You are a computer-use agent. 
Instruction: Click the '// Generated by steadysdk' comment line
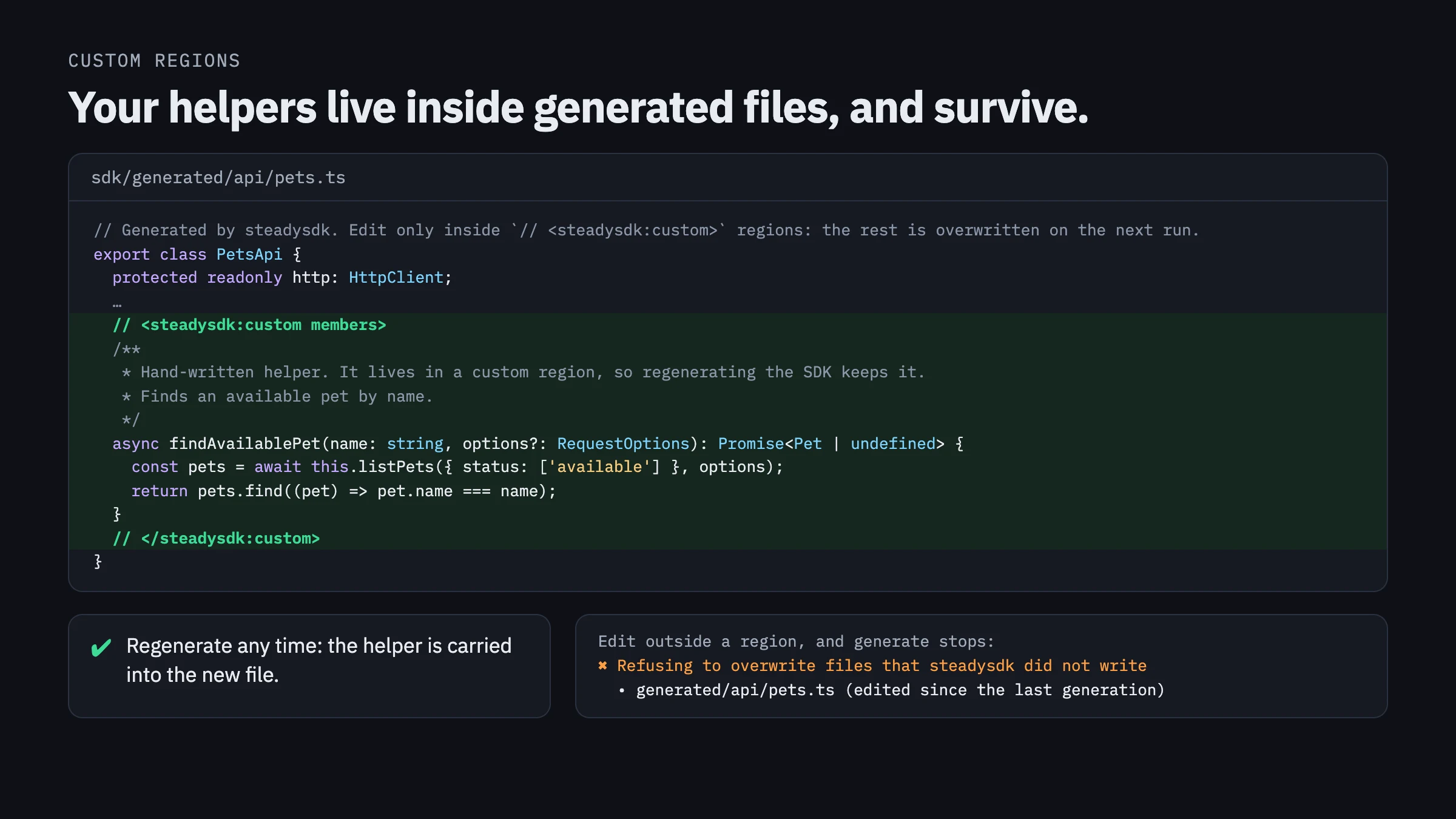click(x=646, y=231)
